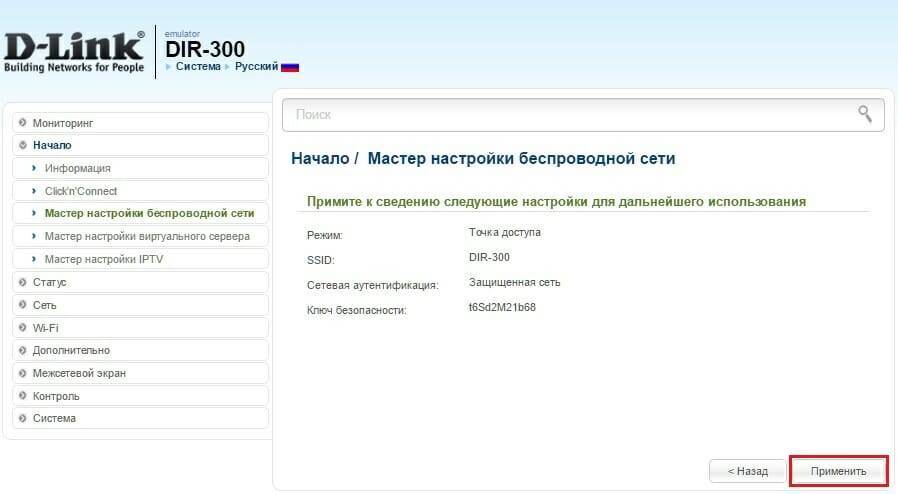Click the Примите к сведению section heading
898x494 pixels.
[x=556, y=201]
